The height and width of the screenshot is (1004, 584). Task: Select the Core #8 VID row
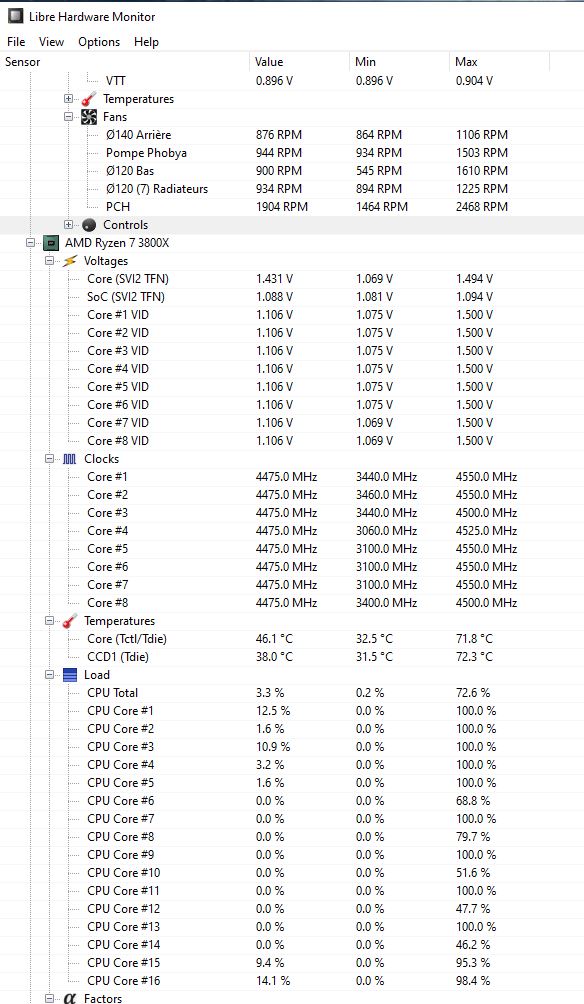pos(292,441)
